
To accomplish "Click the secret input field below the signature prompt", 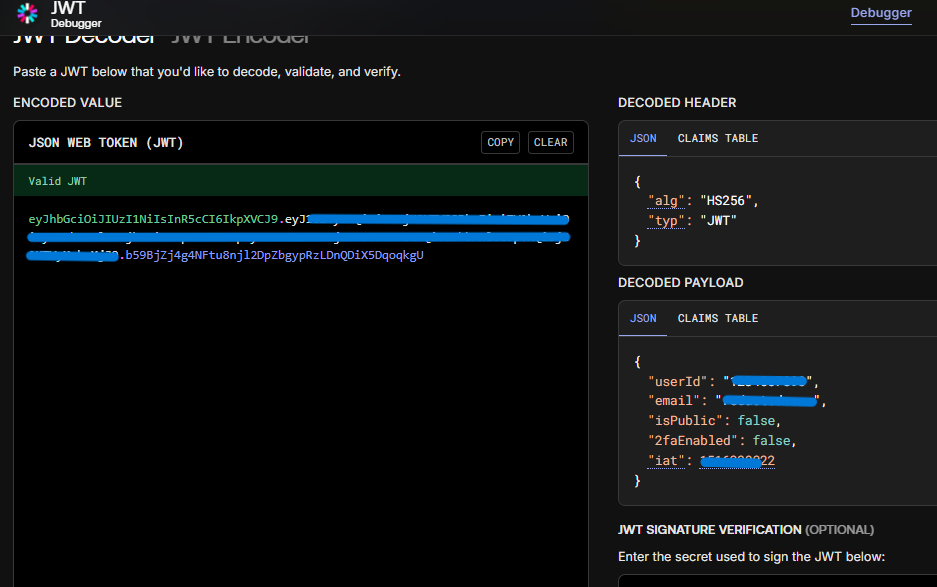I will (777, 581).
